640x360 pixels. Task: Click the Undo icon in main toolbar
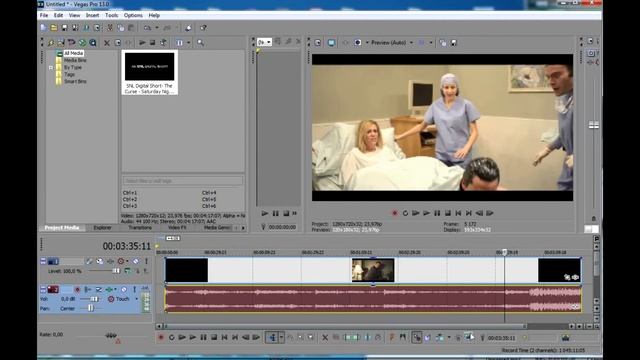(147, 28)
